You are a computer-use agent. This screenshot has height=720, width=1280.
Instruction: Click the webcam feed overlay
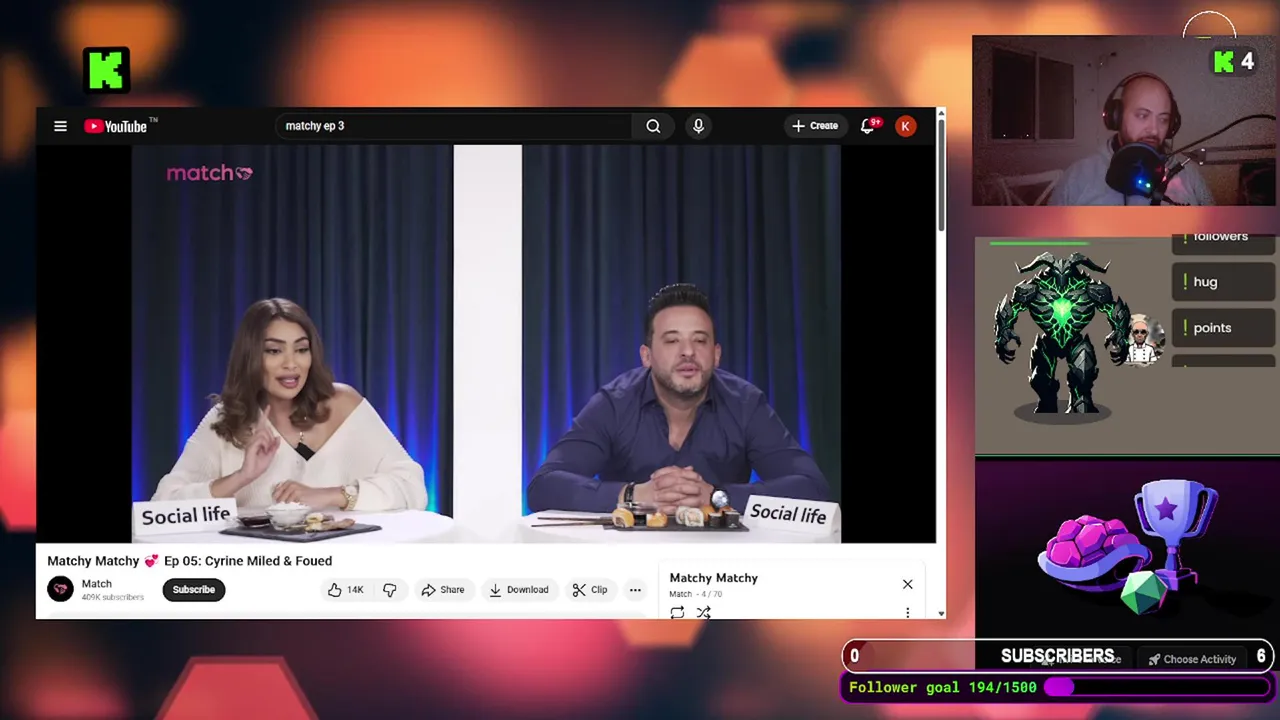[1124, 121]
